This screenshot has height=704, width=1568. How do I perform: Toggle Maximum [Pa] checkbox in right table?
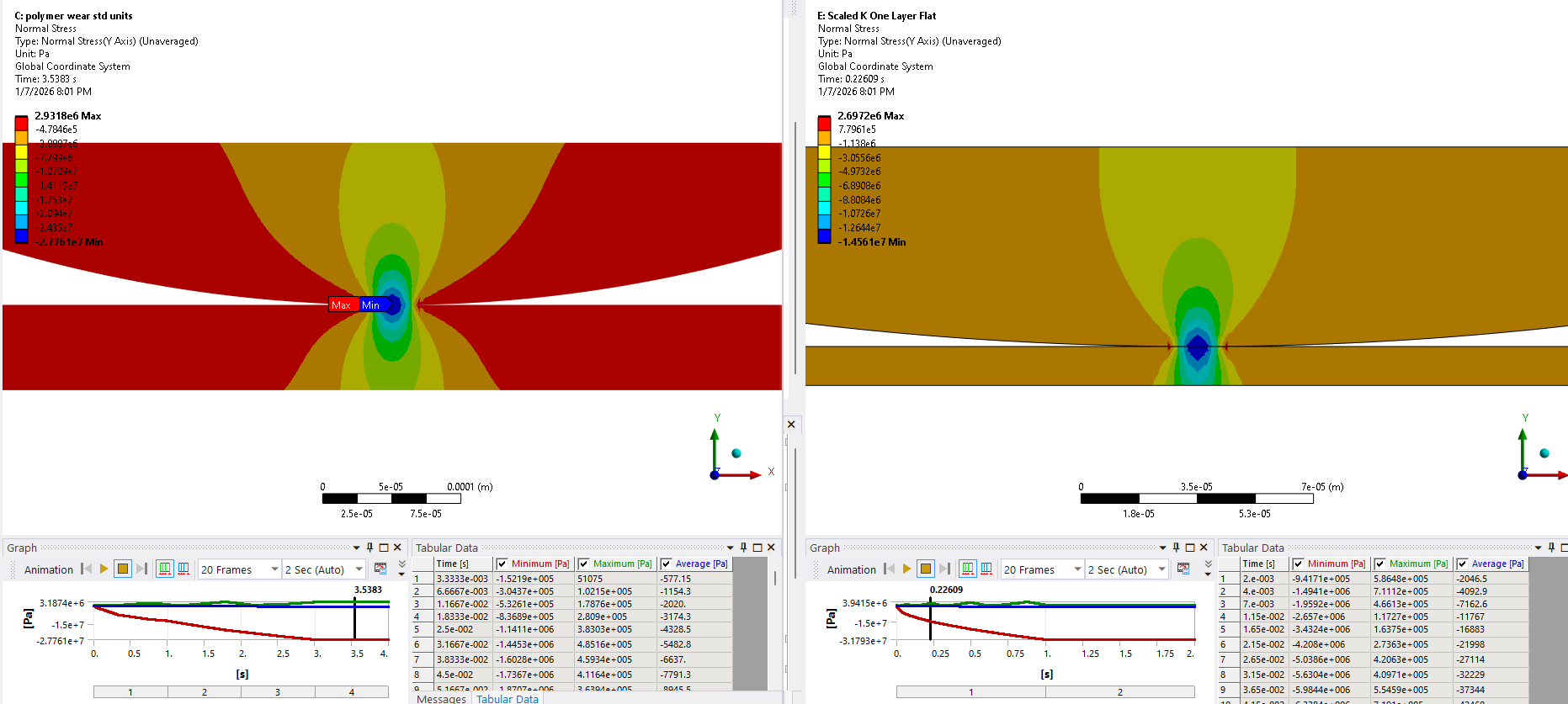pyautogui.click(x=1379, y=564)
